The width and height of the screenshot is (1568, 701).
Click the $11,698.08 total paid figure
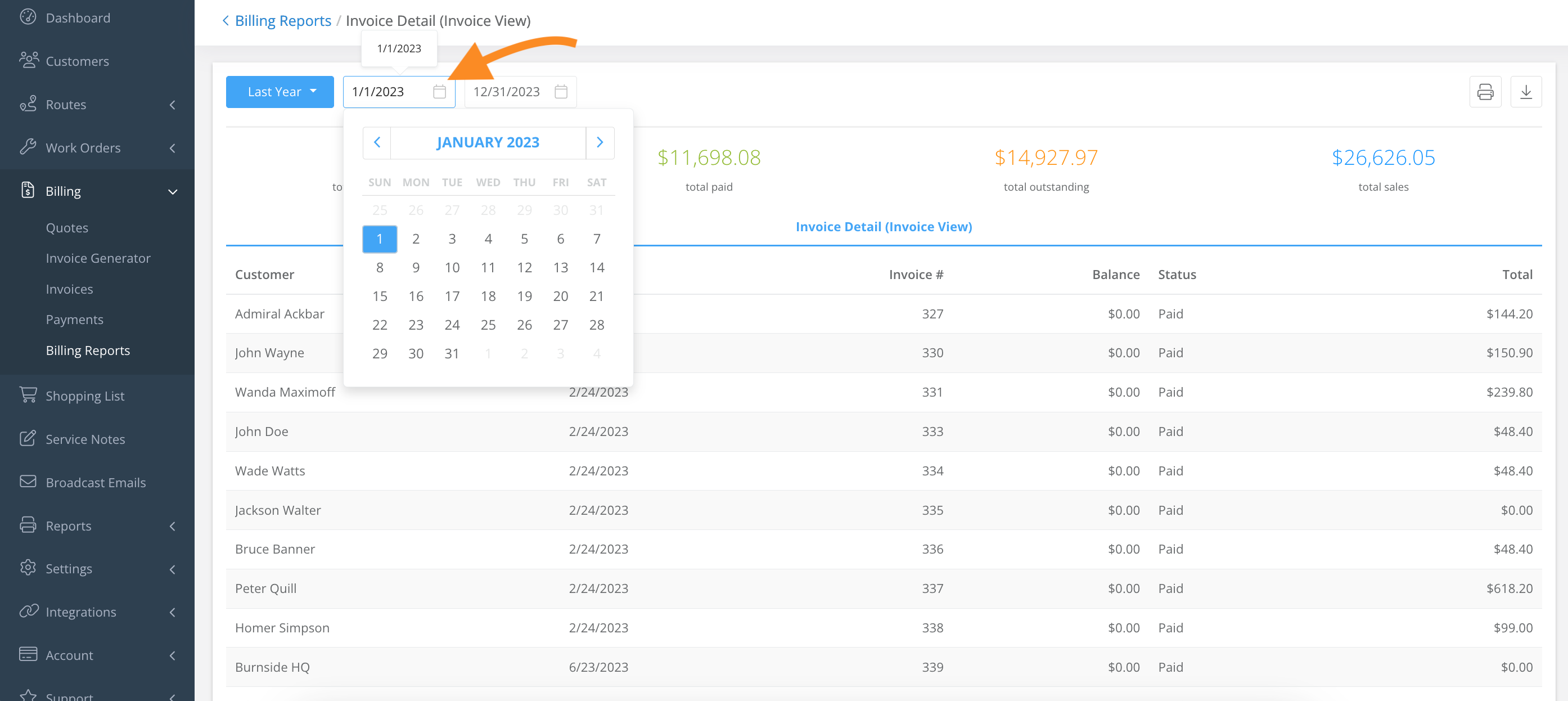tap(709, 158)
